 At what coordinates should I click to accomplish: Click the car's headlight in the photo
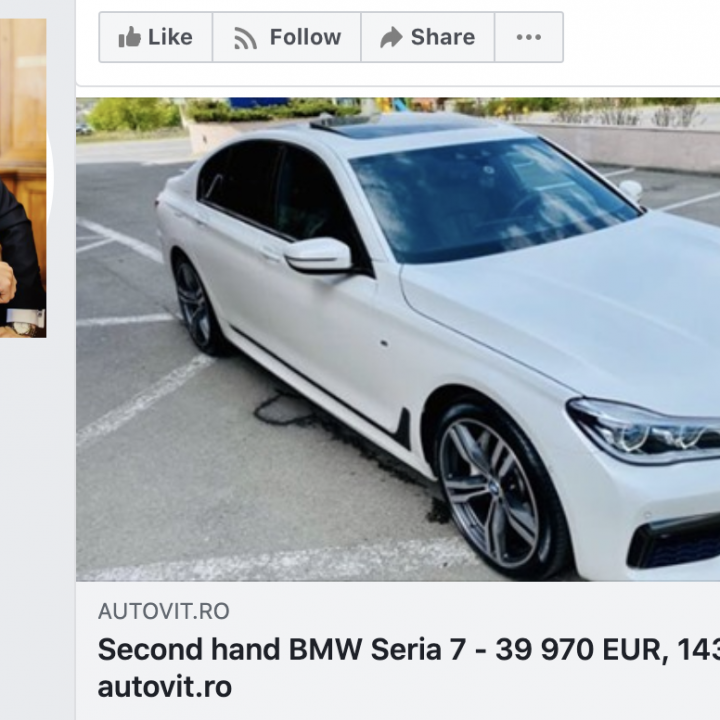(647, 433)
